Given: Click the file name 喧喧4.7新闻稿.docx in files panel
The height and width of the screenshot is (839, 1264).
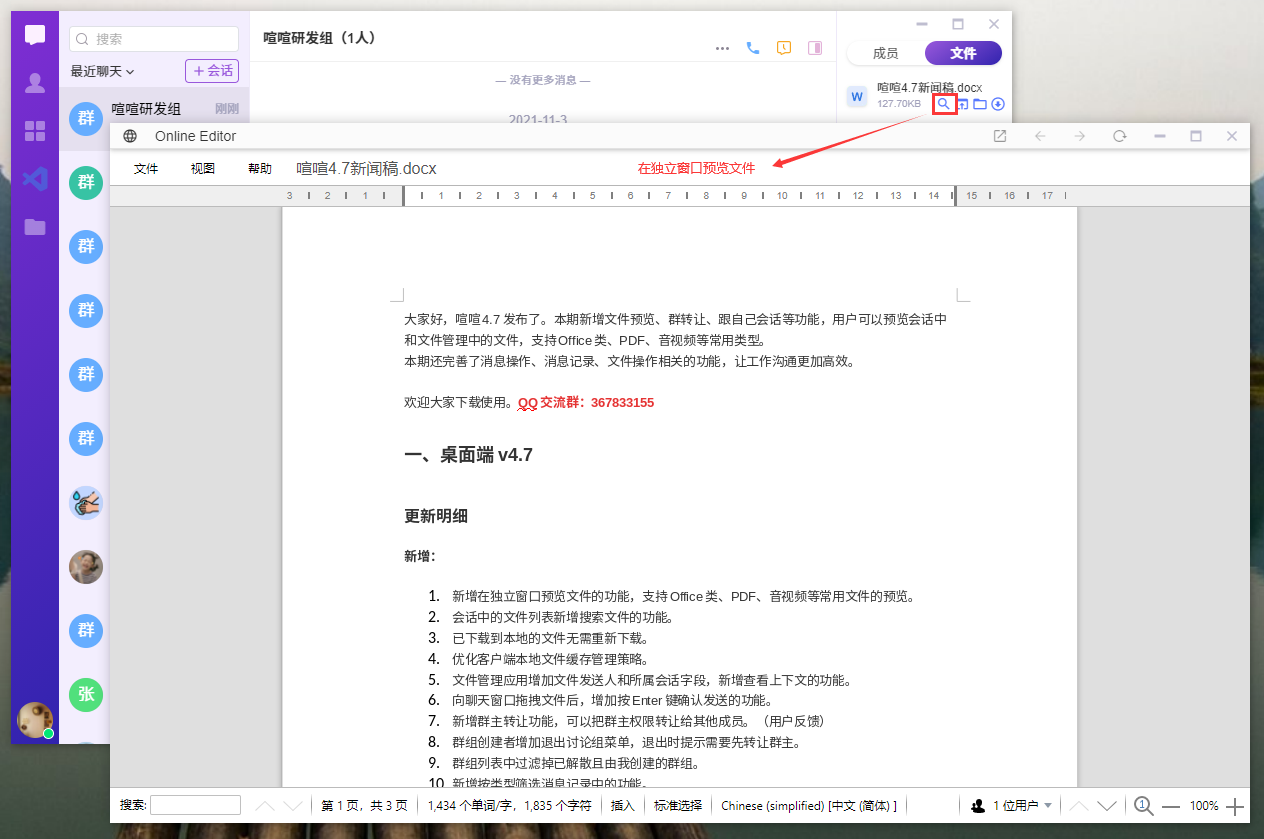Looking at the screenshot, I should [x=929, y=88].
